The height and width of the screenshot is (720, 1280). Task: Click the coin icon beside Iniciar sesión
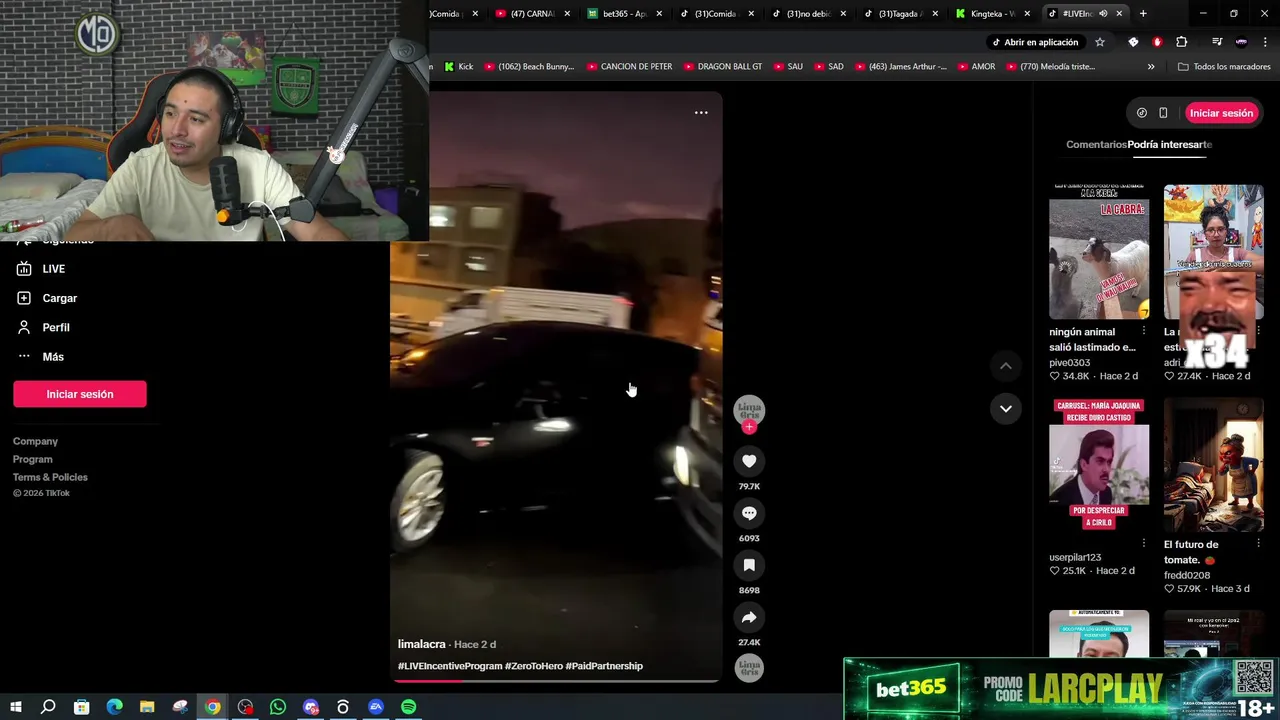point(1142,113)
